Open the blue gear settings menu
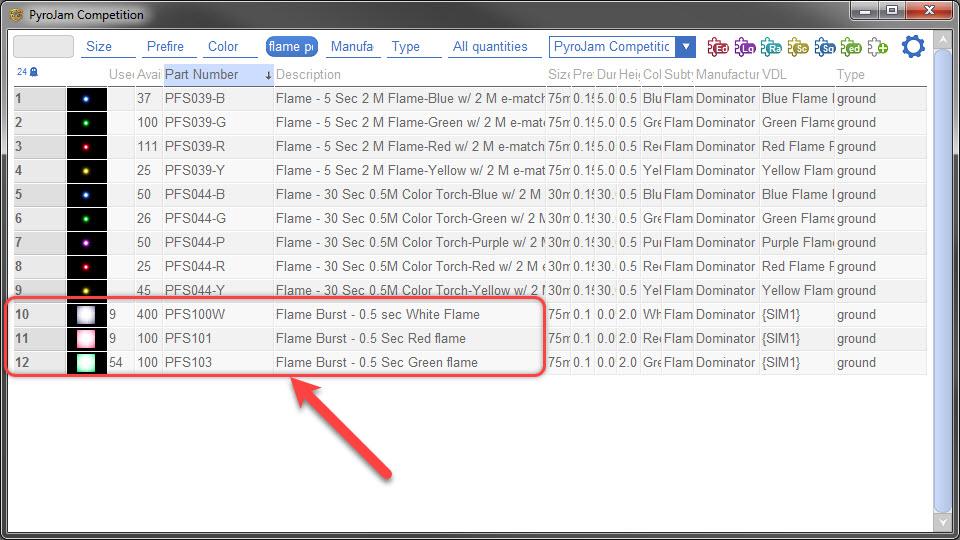 pos(913,47)
